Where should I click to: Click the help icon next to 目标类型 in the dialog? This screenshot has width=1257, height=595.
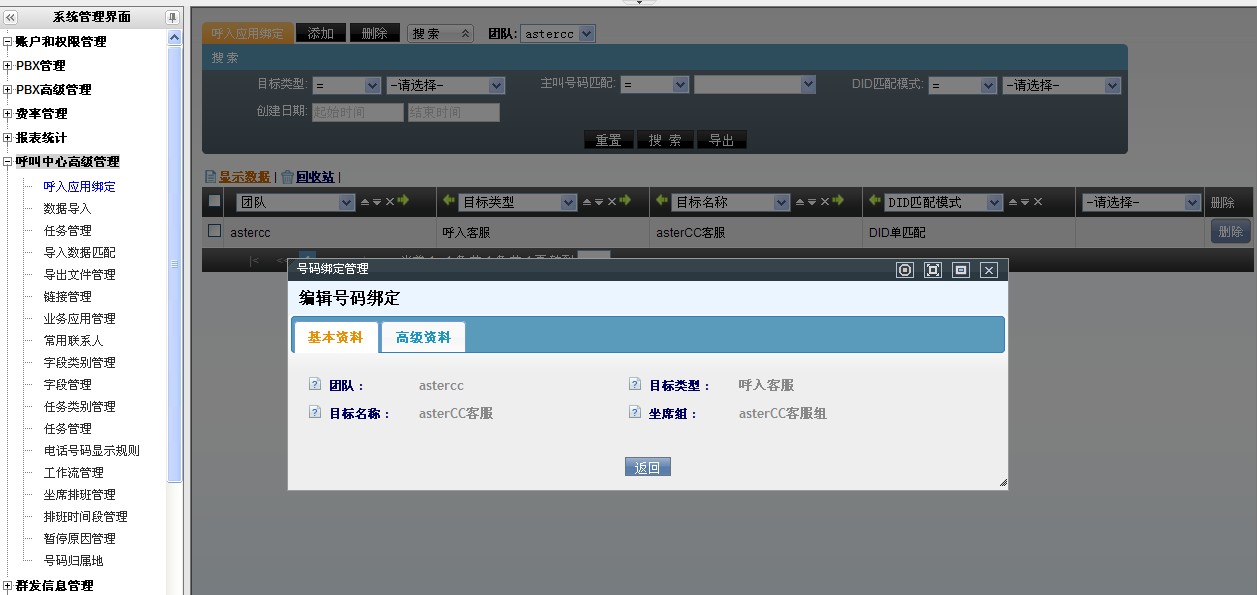[635, 385]
